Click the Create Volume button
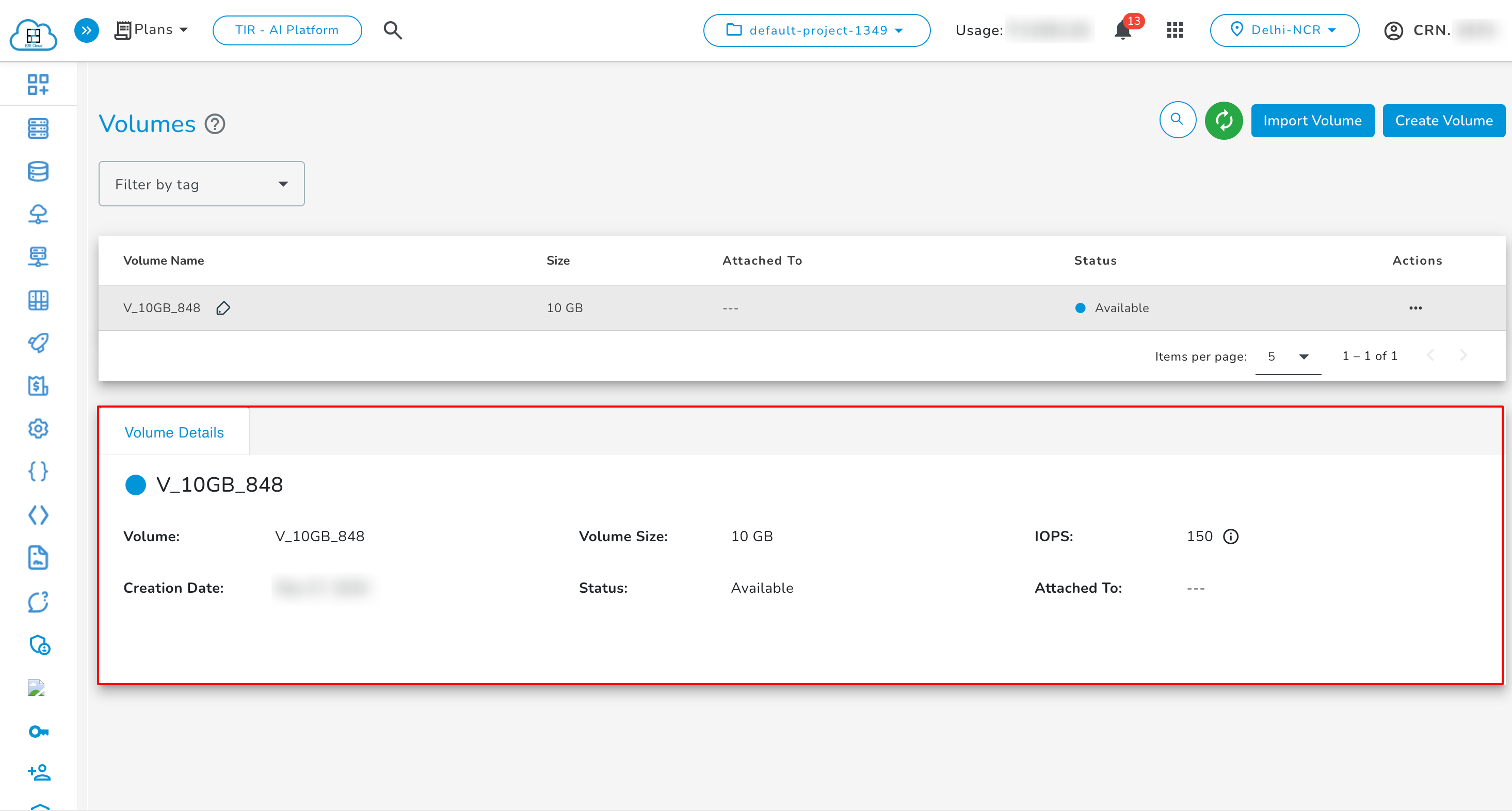This screenshot has width=1512, height=811. tap(1443, 120)
